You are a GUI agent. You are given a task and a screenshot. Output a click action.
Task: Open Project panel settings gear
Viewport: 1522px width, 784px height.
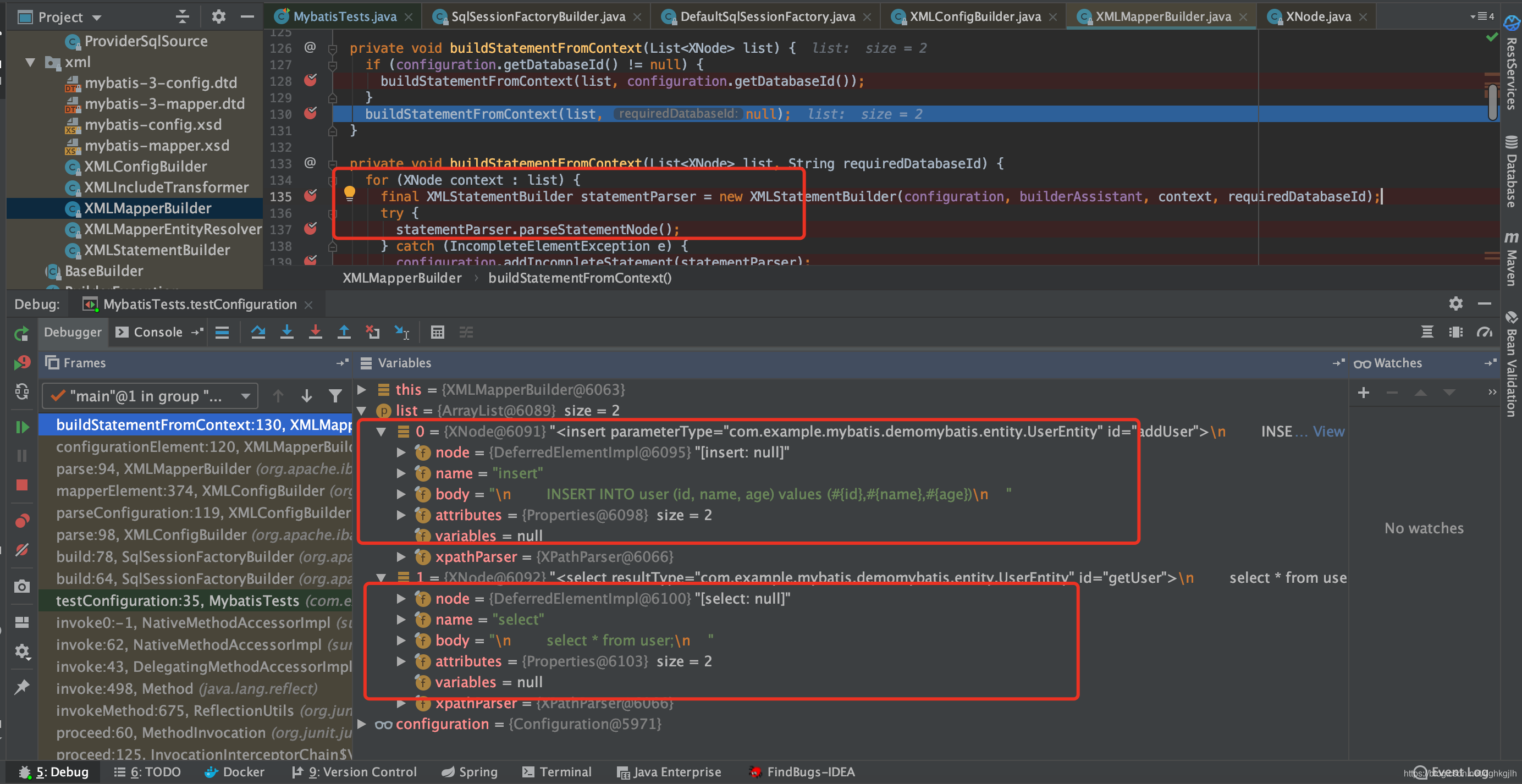pyautogui.click(x=219, y=16)
